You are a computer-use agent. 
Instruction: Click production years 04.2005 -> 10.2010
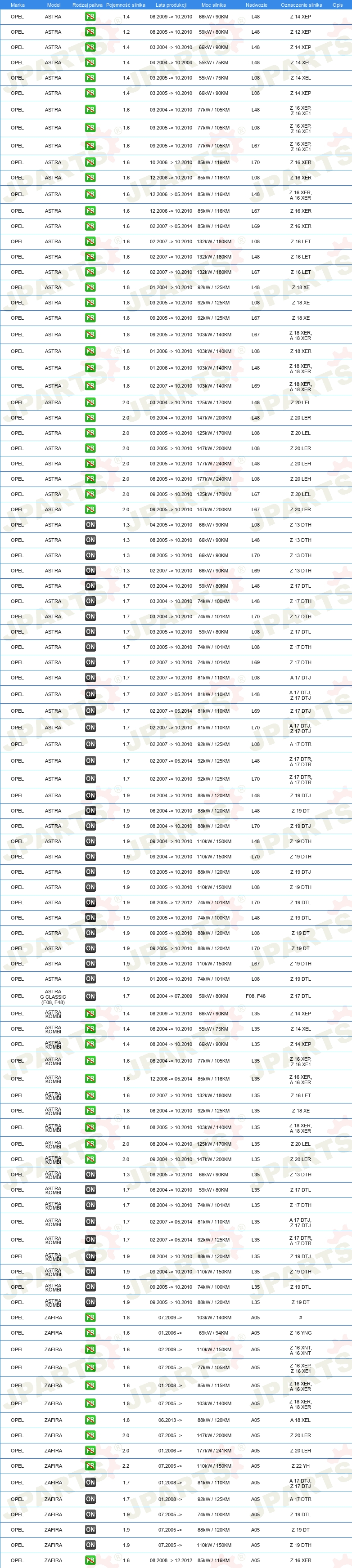pyautogui.click(x=171, y=525)
